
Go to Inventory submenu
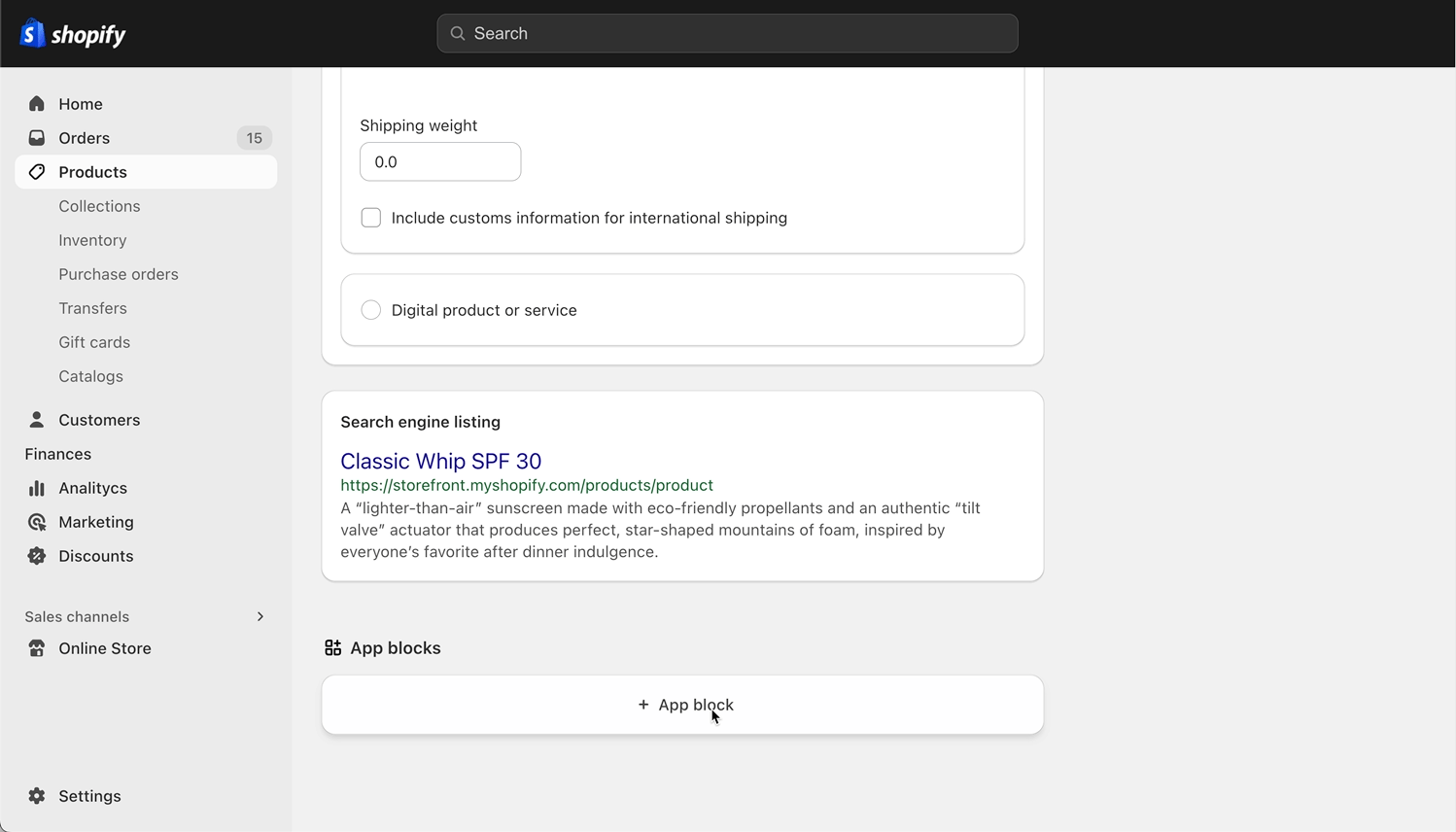(92, 240)
